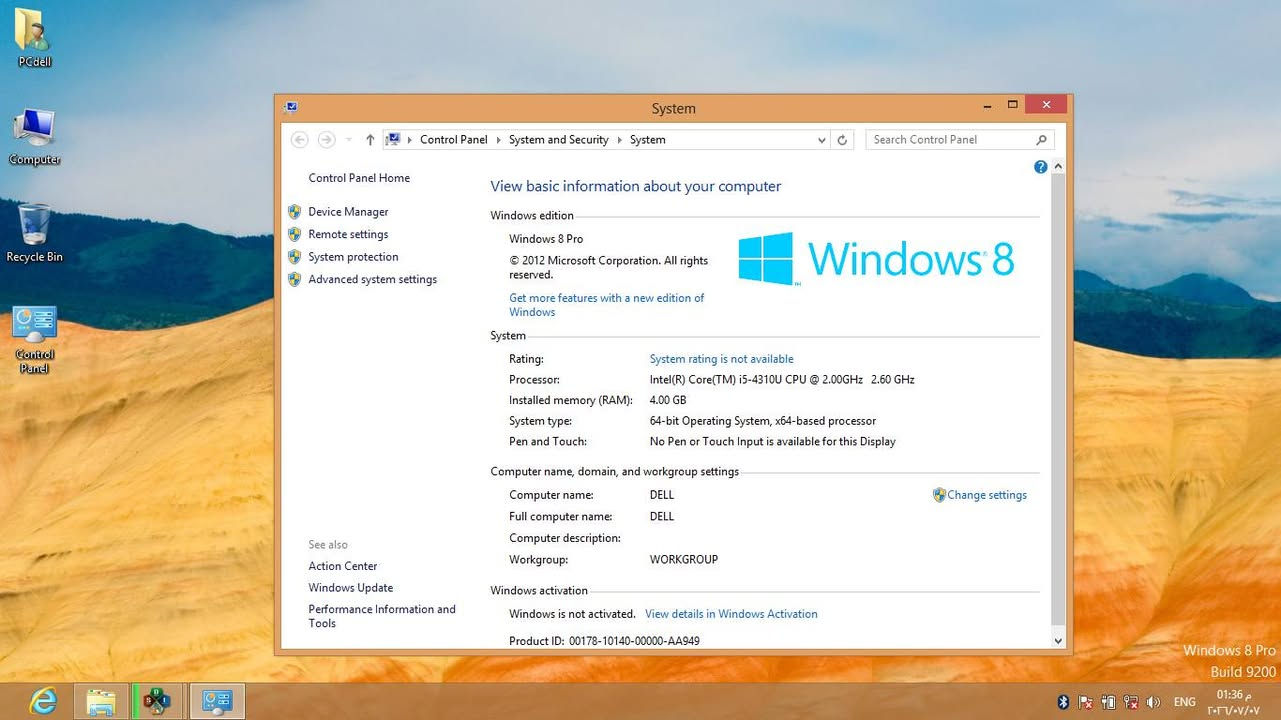Expand chevron after Control Panel breadcrumb
The width and height of the screenshot is (1281, 720).
[x=498, y=140]
